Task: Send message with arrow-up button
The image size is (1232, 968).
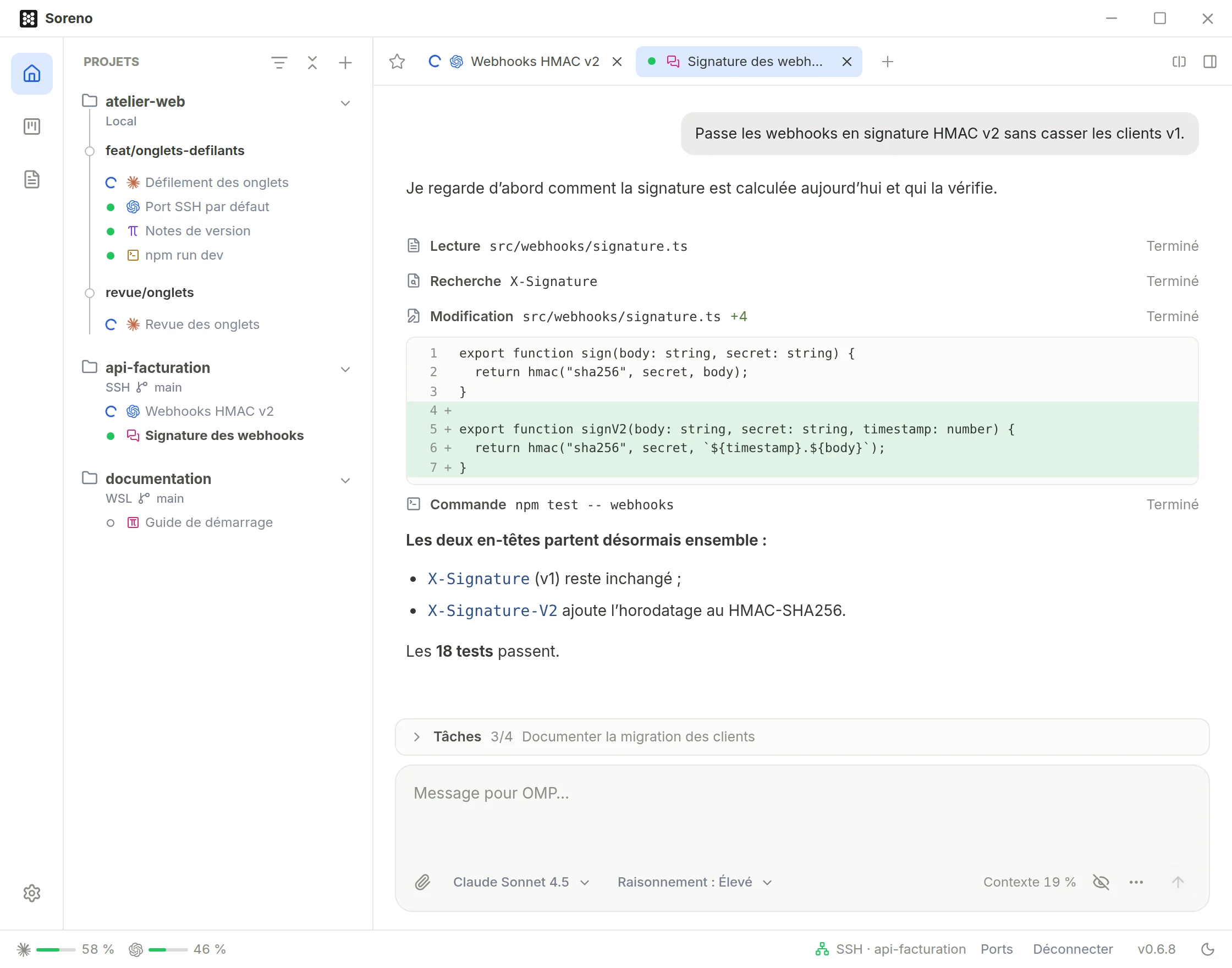Action: [1178, 882]
